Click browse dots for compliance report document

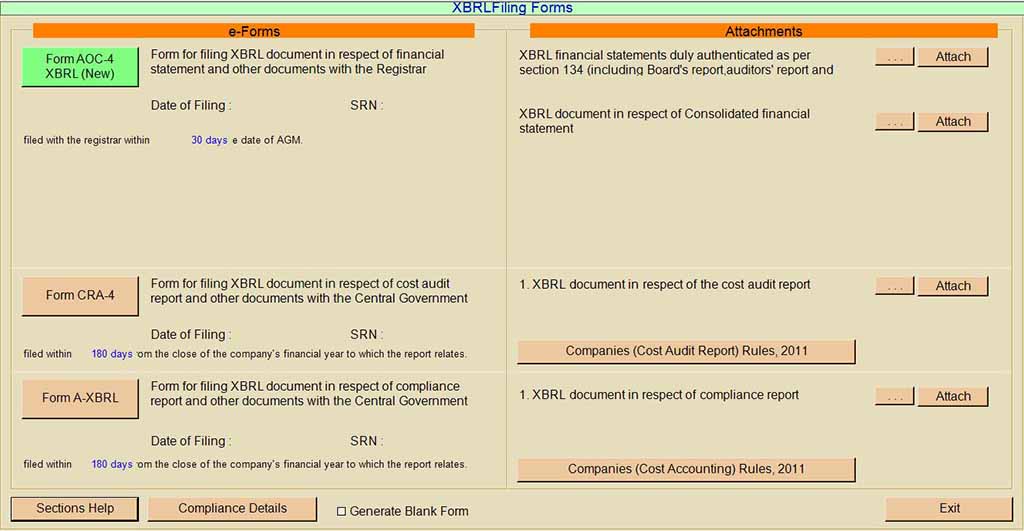point(894,397)
